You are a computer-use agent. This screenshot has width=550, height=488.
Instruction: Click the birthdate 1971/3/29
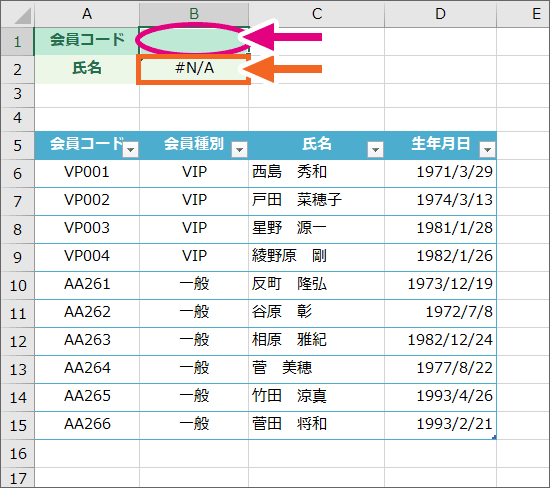455,172
